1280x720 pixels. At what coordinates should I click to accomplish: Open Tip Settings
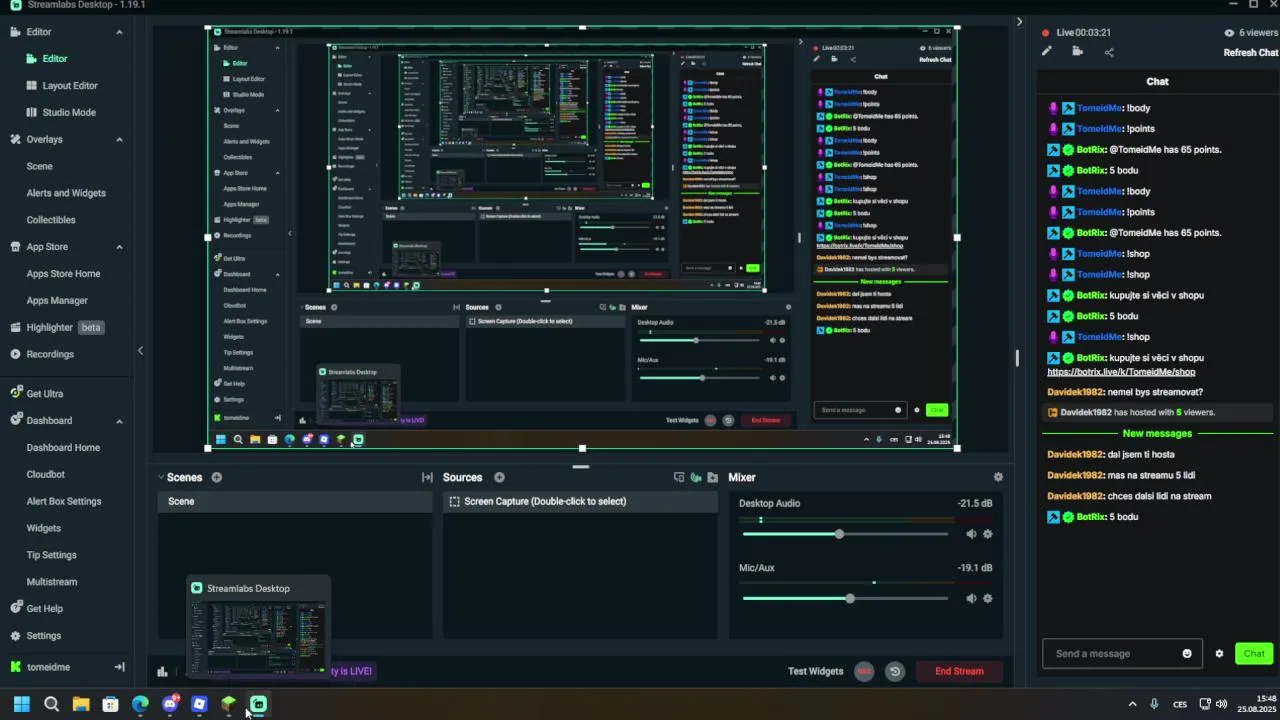tap(52, 555)
